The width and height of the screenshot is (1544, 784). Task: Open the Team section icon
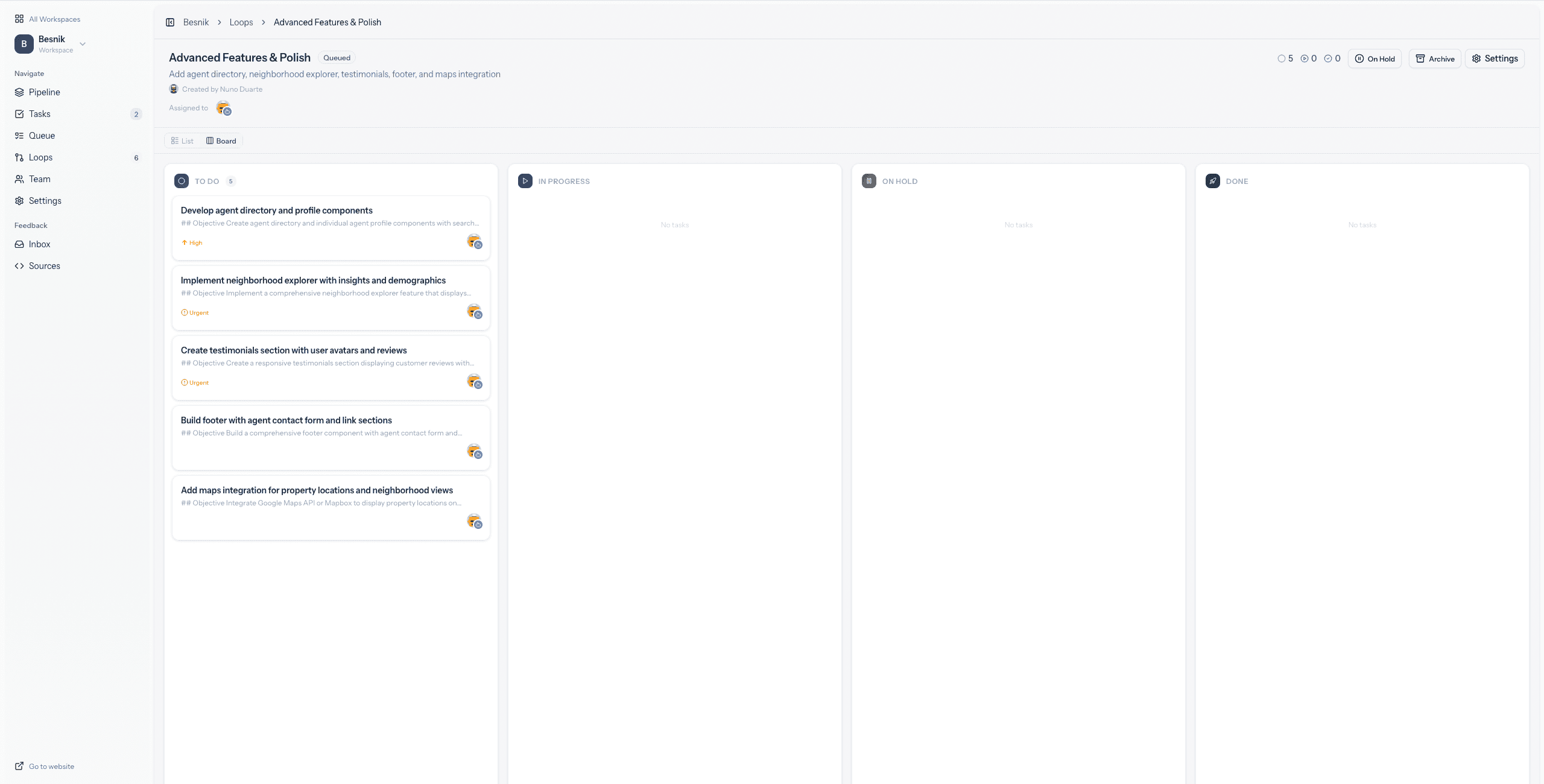click(x=20, y=179)
